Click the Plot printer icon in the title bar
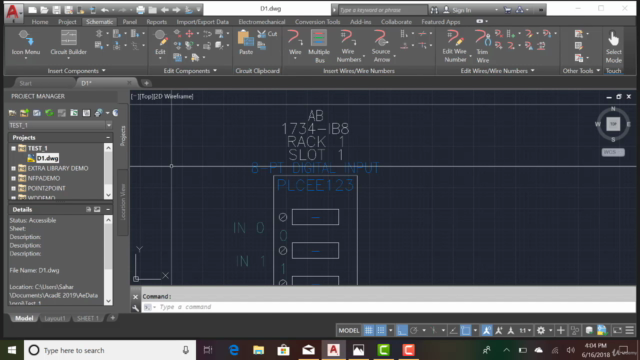 coord(140,9)
